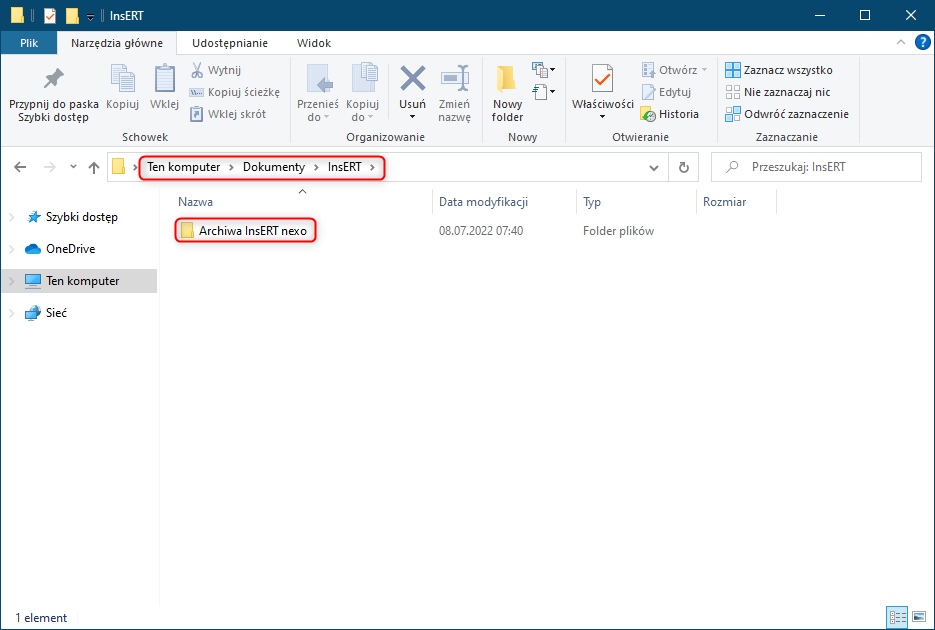Screen dimensions: 935x630
Task: Switch to Udostępnianie tab
Action: (x=230, y=43)
